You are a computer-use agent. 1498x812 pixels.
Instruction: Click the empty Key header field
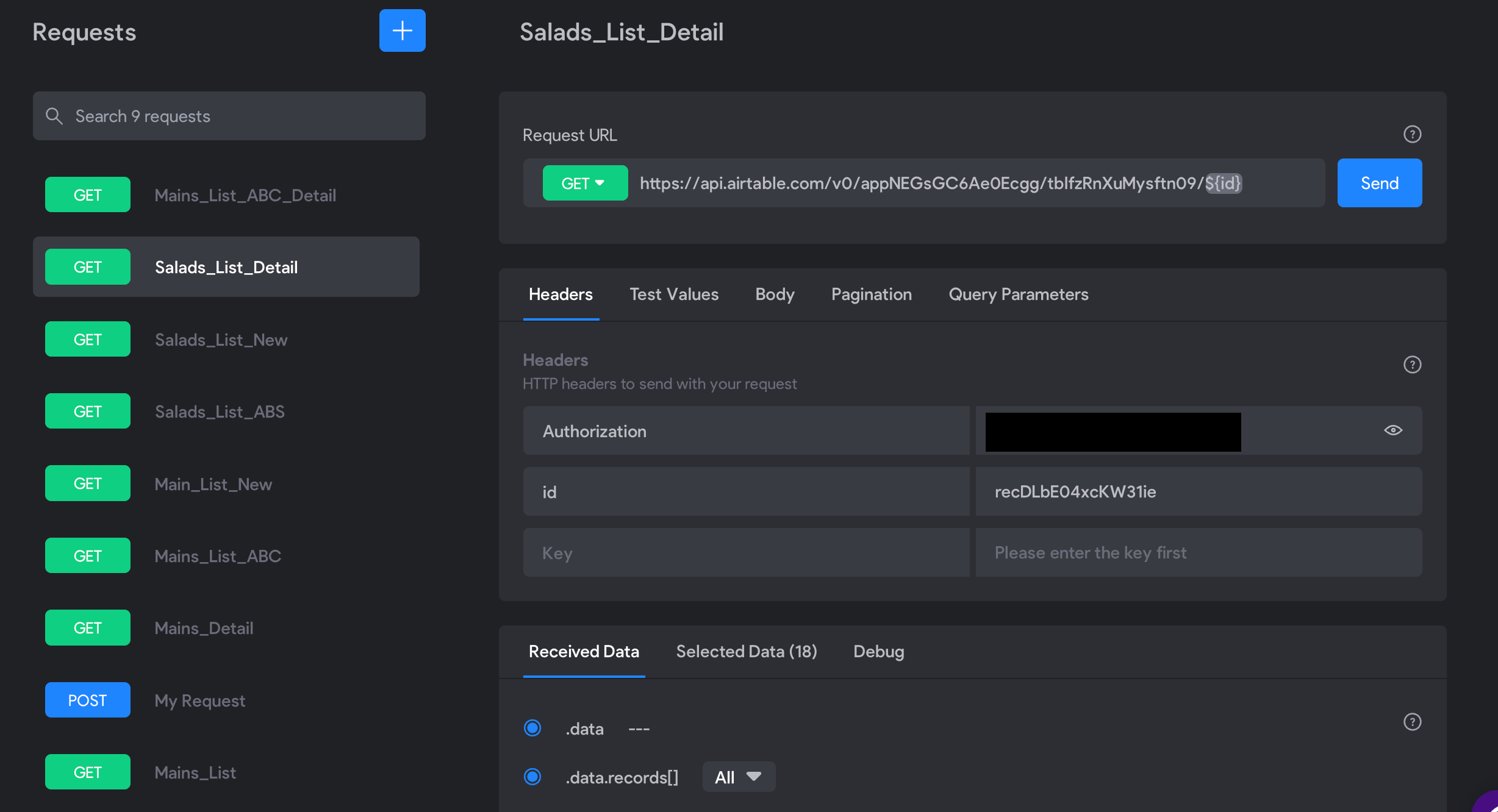(x=747, y=552)
